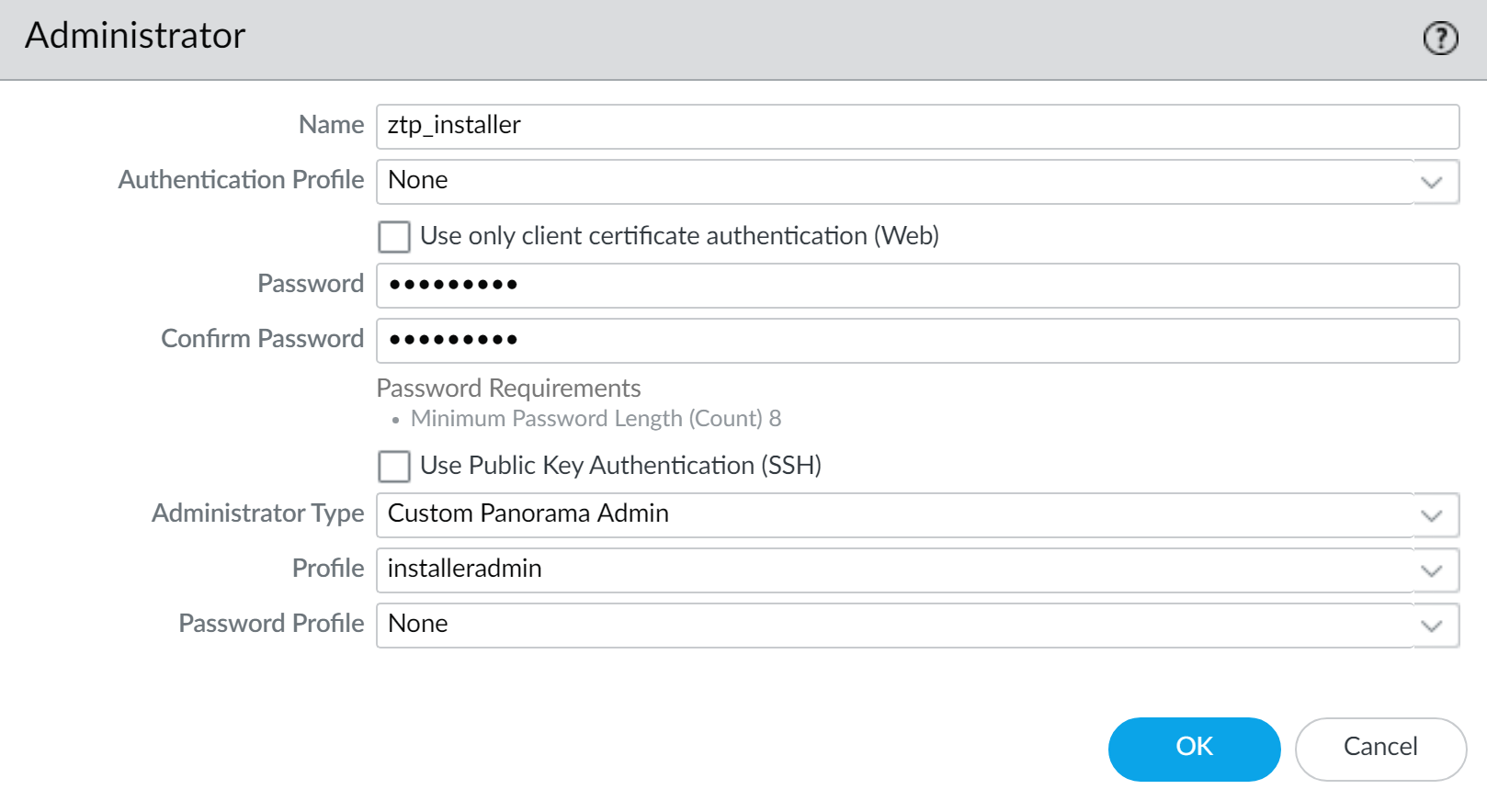Click the Minimum Password Length requirement text
Viewport: 1487px width, 812px height.
(596, 419)
